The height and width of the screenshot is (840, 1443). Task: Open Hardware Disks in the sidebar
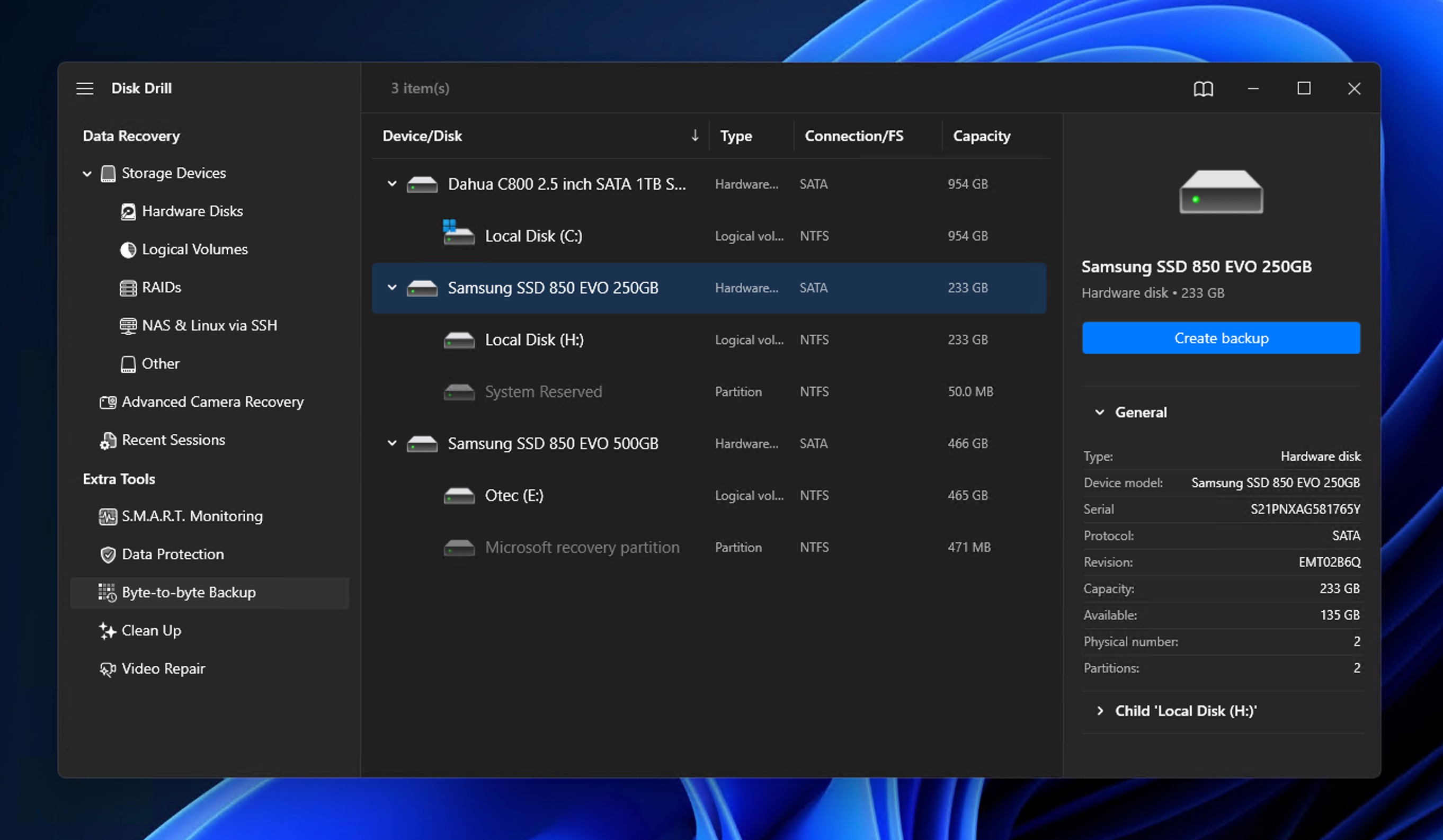pyautogui.click(x=192, y=211)
